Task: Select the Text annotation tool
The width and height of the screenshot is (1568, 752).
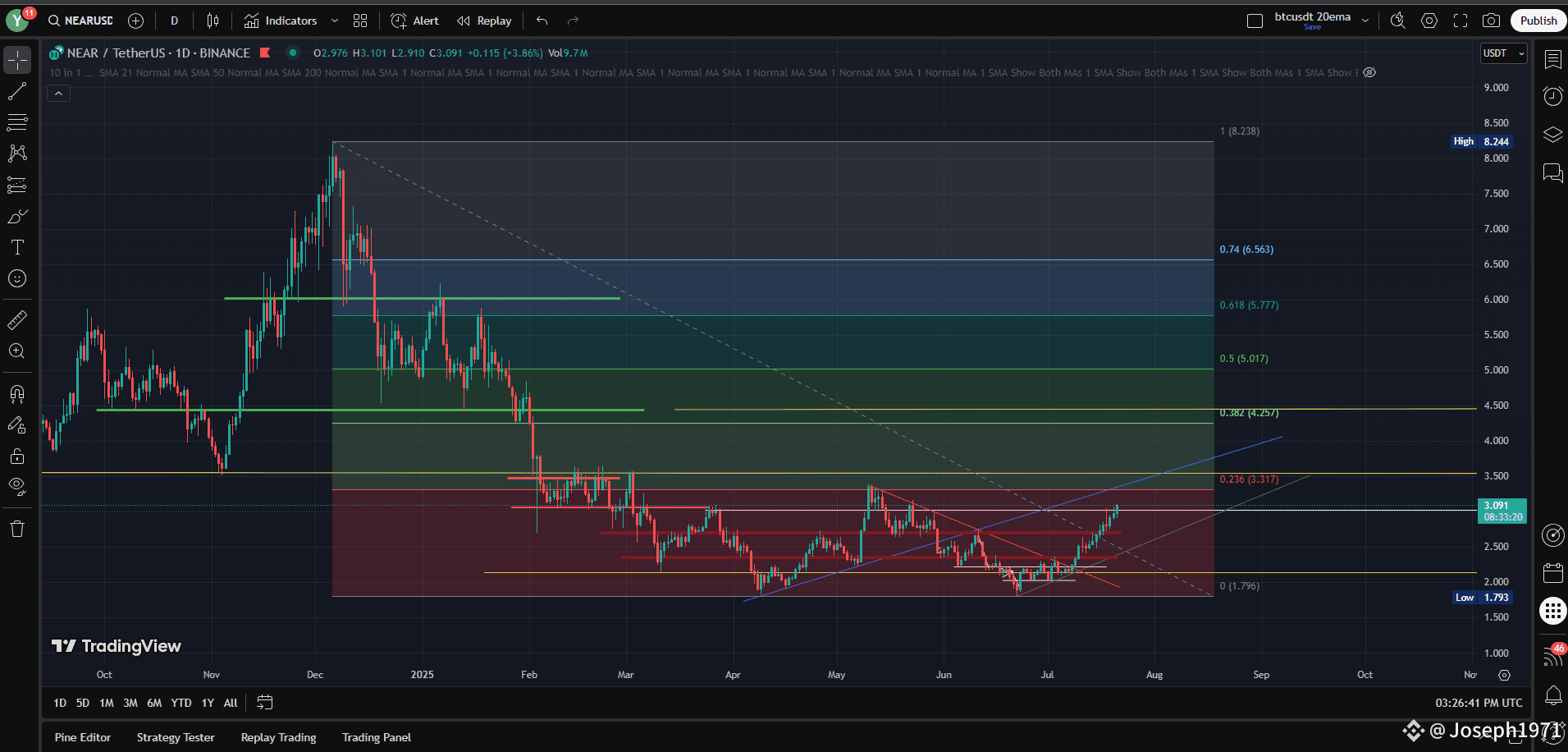Action: pos(17,247)
